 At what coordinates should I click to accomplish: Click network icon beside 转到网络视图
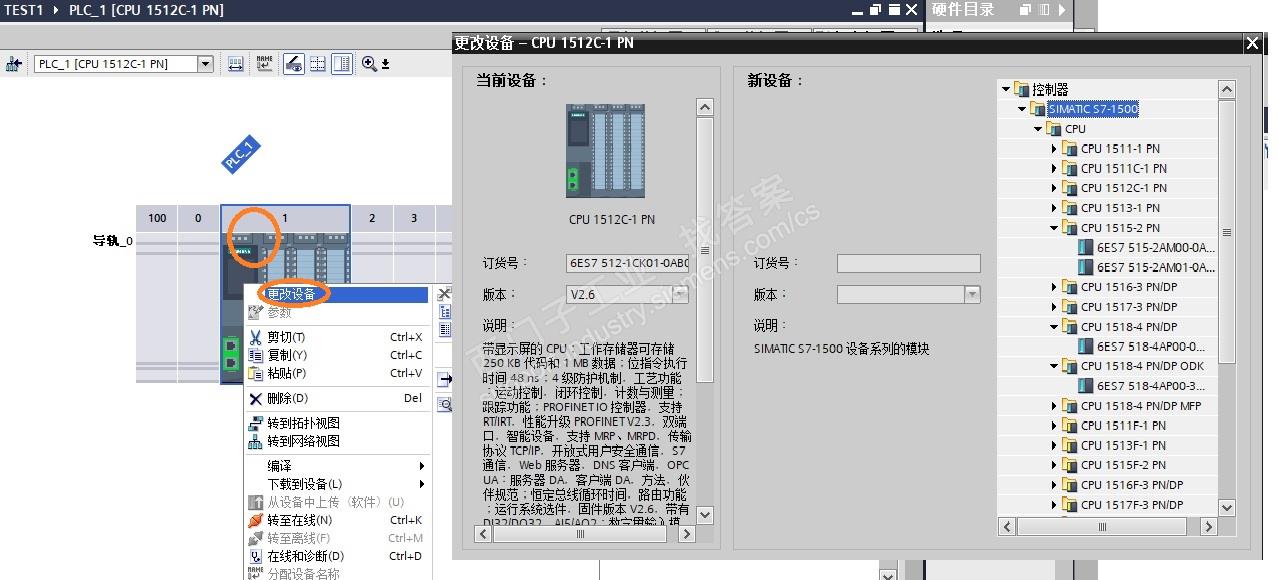256,441
